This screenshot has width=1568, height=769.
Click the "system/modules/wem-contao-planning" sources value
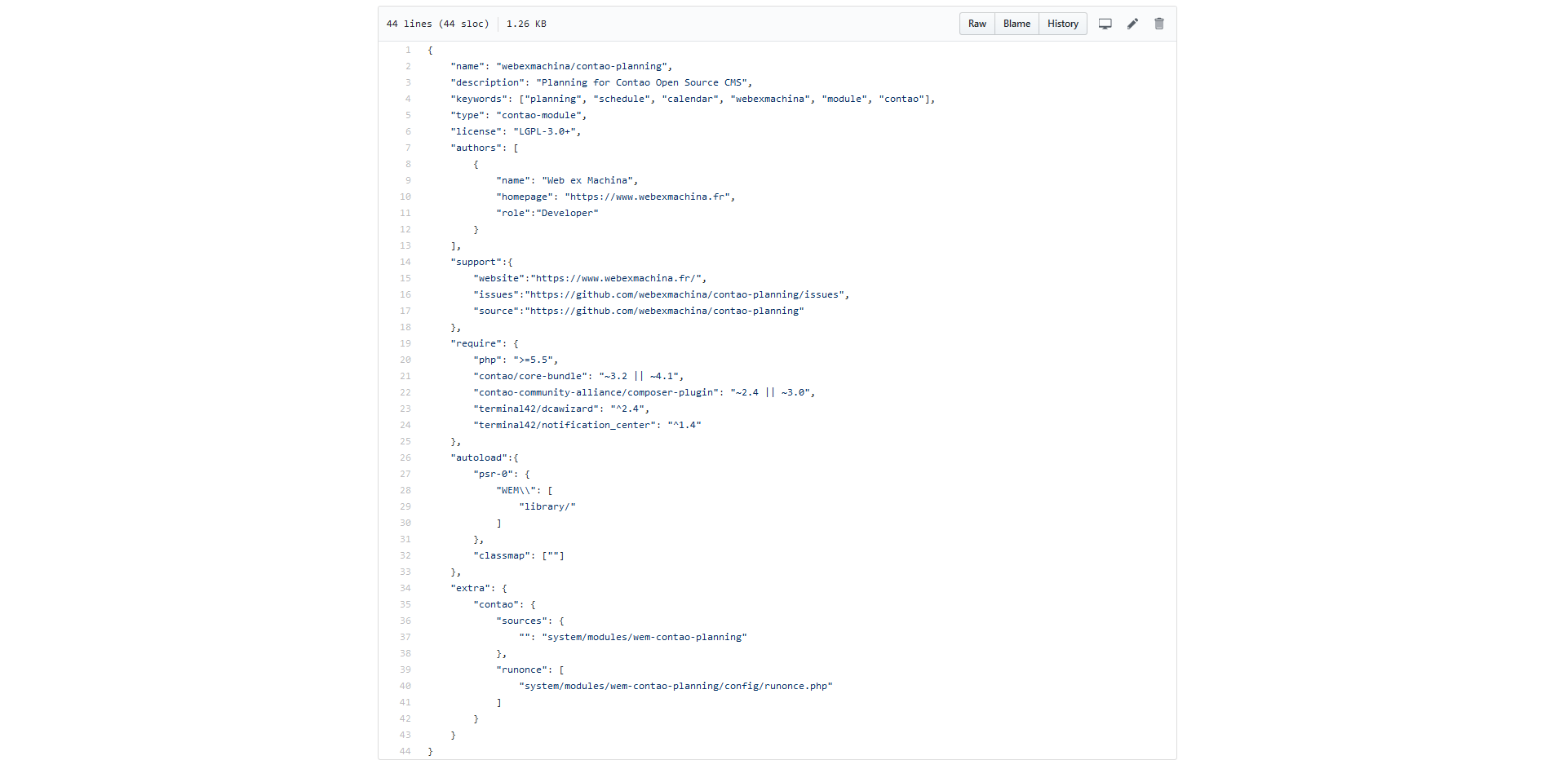tap(644, 637)
